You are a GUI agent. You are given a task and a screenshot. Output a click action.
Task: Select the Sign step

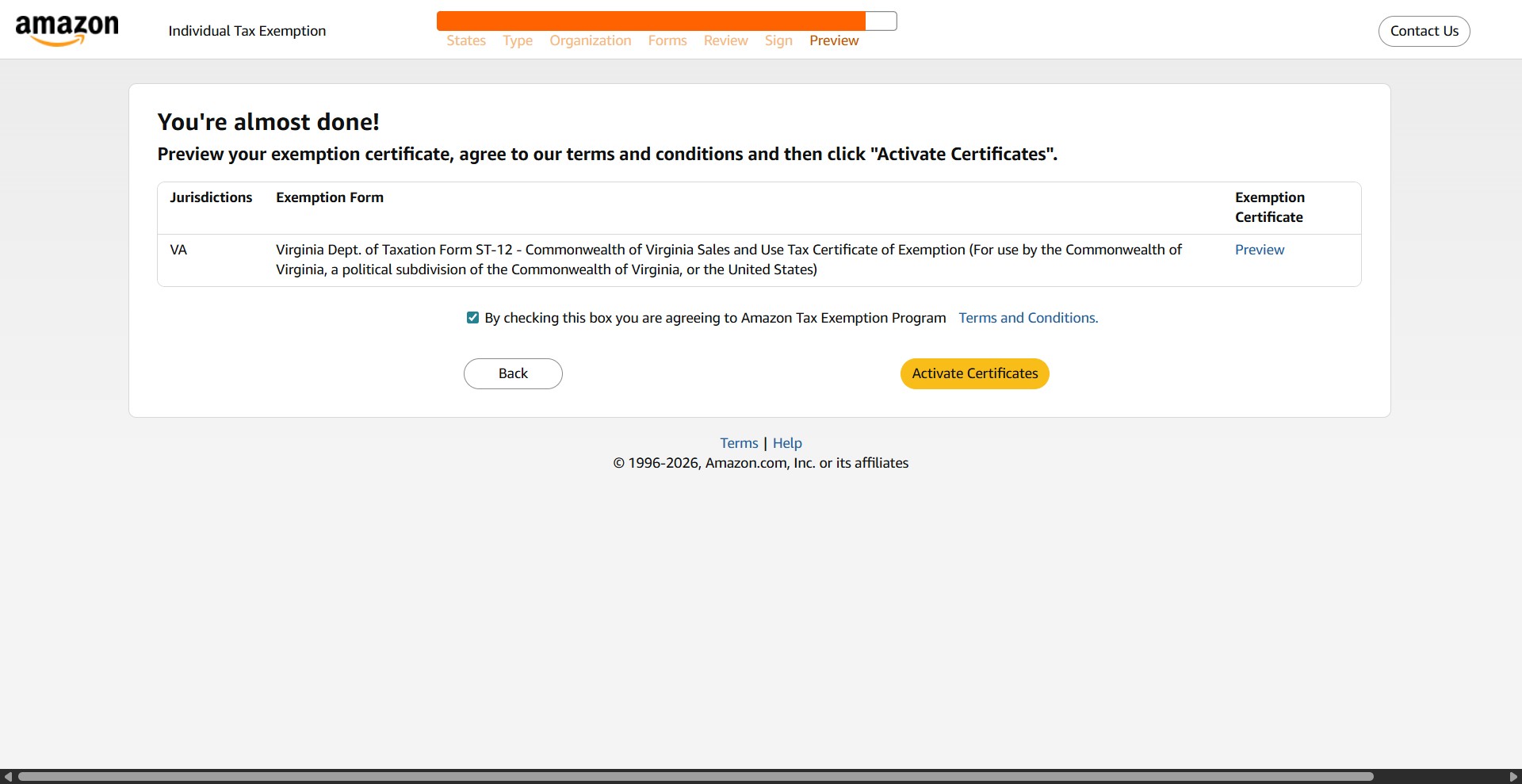click(x=778, y=40)
